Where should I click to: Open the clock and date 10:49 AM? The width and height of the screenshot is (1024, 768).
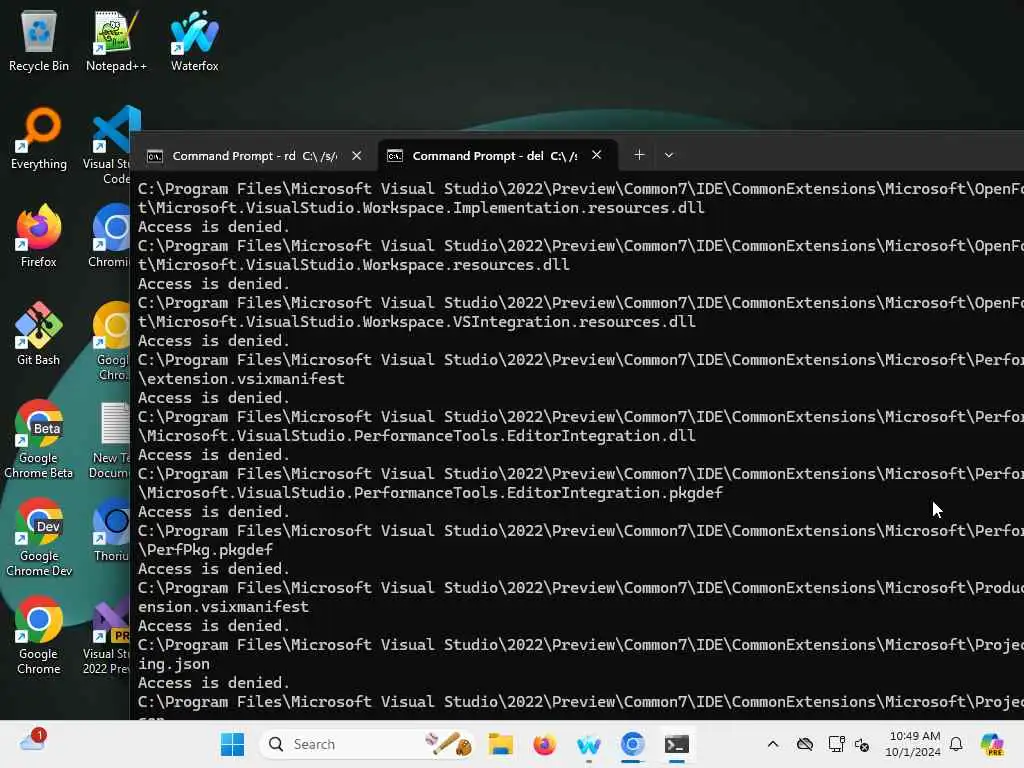[x=914, y=744]
